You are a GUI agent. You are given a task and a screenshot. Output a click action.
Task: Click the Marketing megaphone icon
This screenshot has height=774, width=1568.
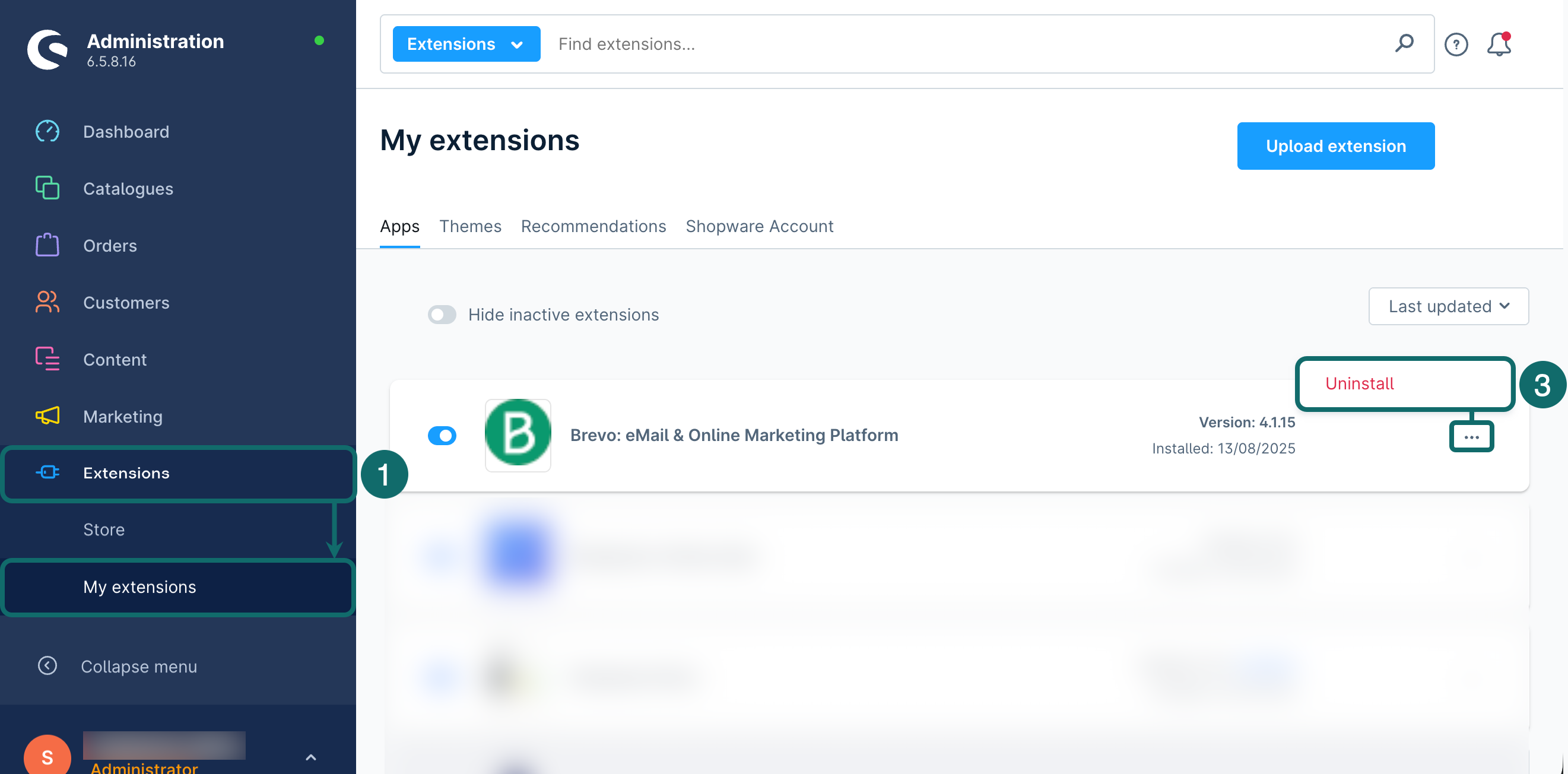[x=47, y=416]
